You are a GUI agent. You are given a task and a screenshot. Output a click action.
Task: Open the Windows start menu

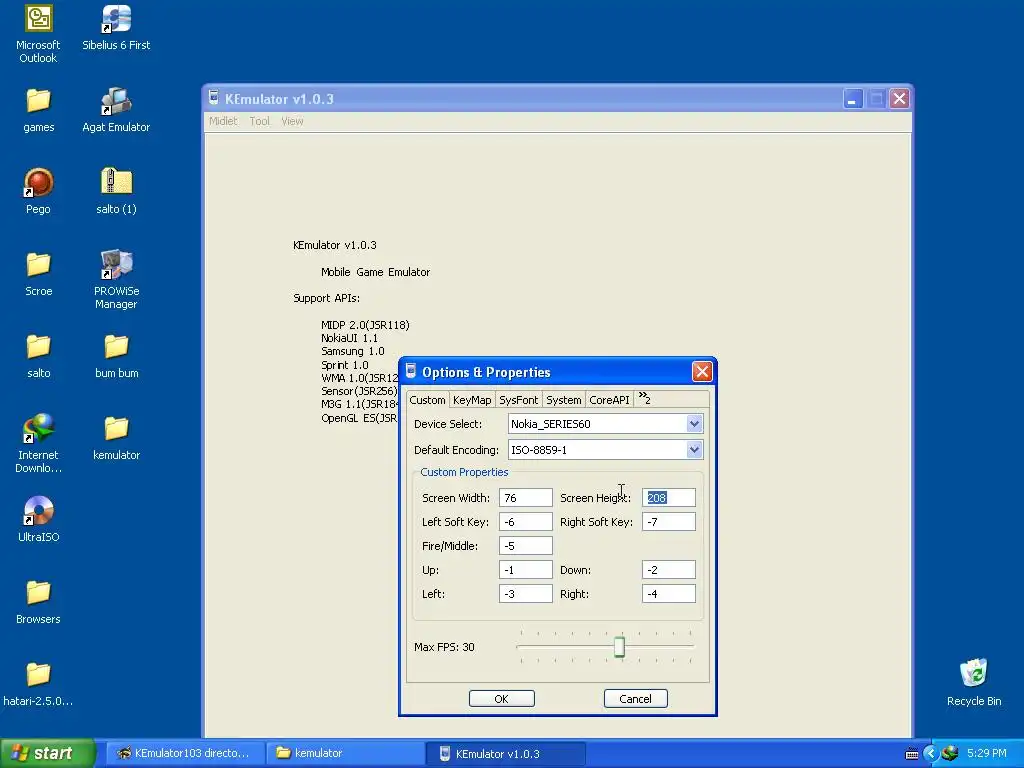[x=47, y=753]
